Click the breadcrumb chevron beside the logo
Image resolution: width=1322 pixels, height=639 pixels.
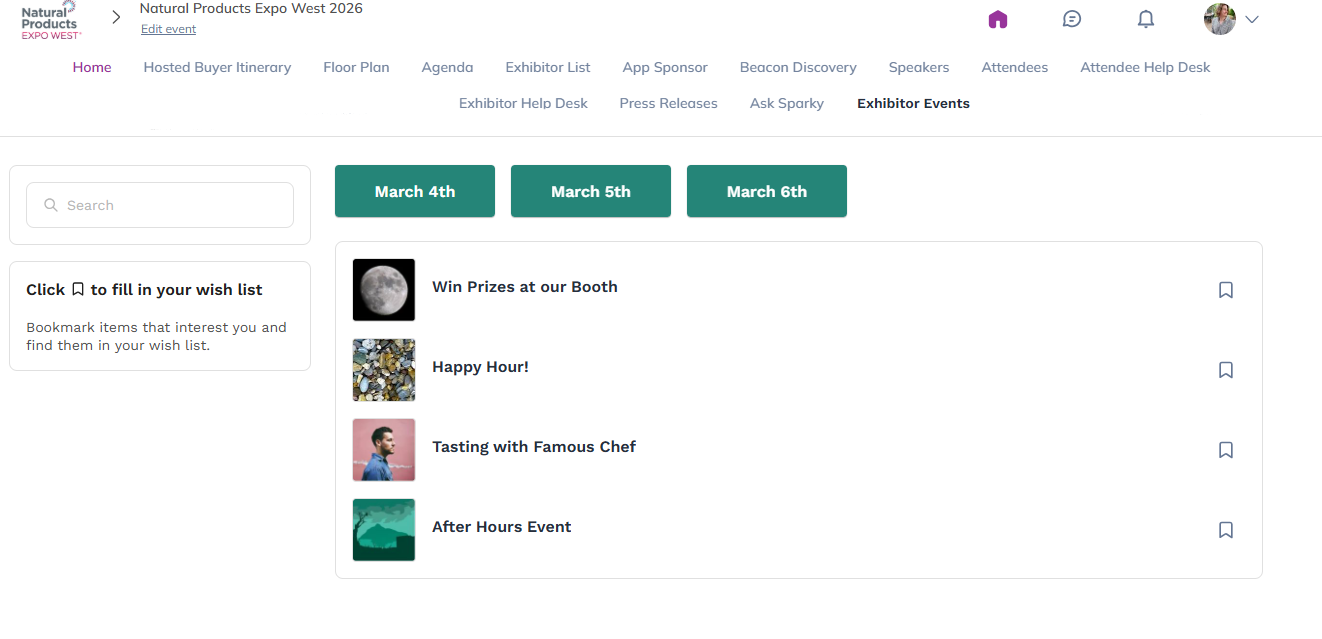pyautogui.click(x=117, y=17)
